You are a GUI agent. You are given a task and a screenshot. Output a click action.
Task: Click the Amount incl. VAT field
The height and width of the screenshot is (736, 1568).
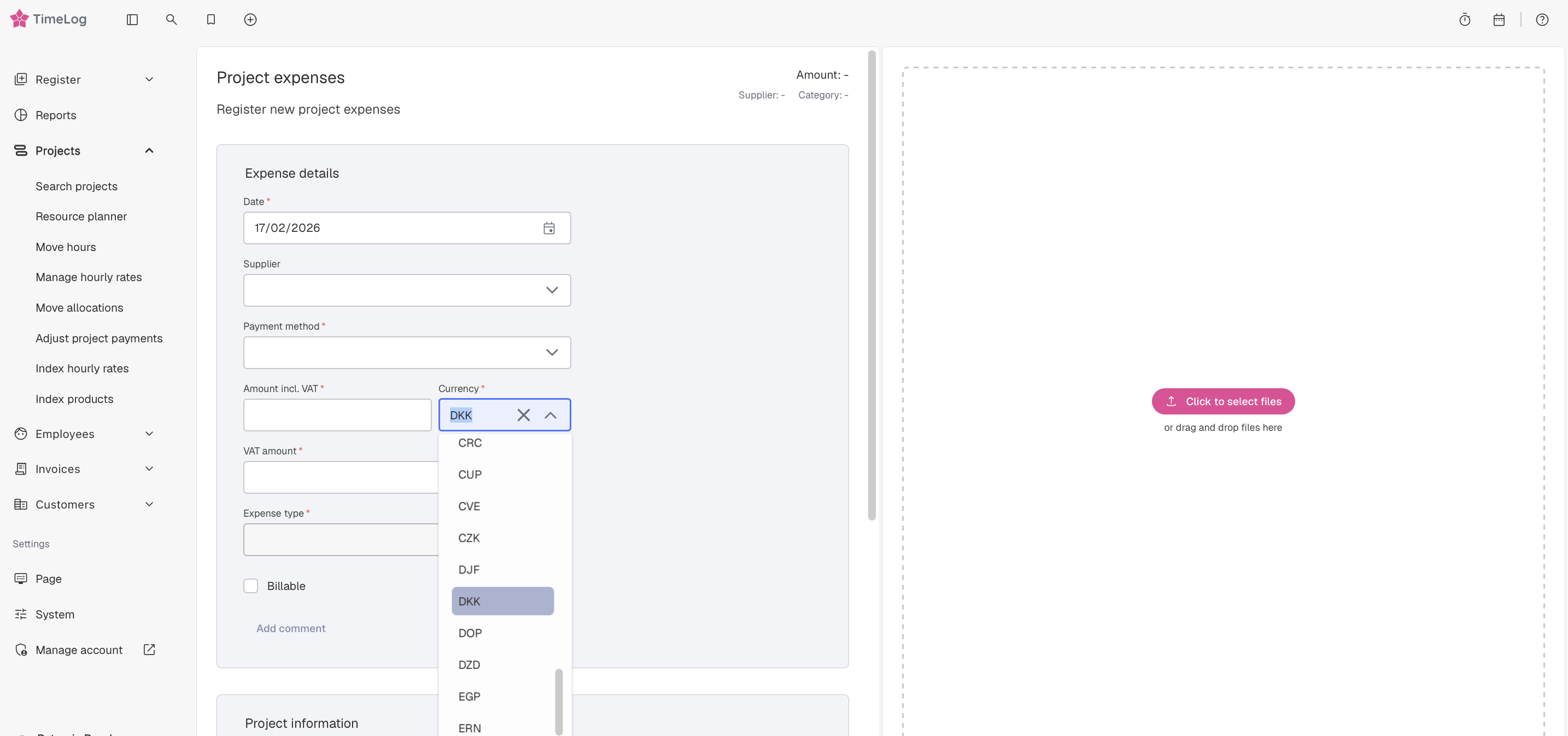point(337,415)
